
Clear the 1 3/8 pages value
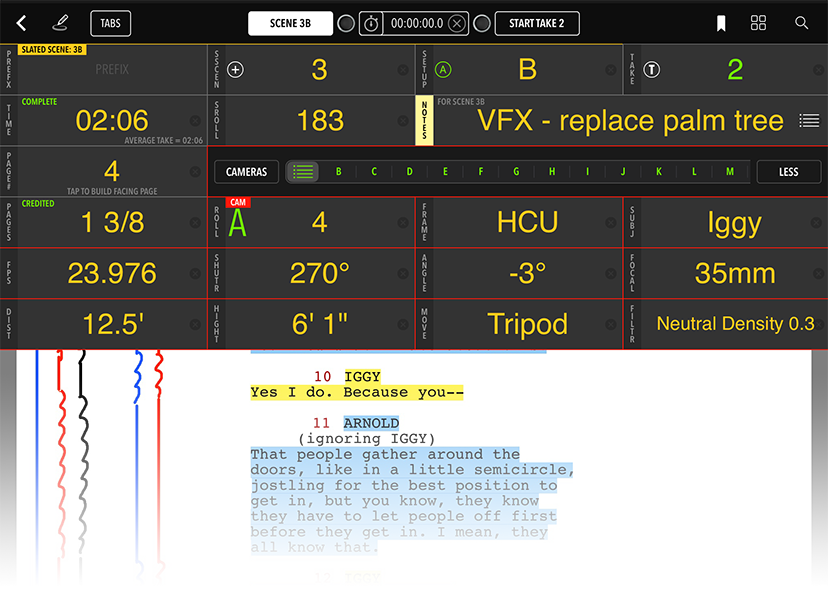[x=195, y=223]
